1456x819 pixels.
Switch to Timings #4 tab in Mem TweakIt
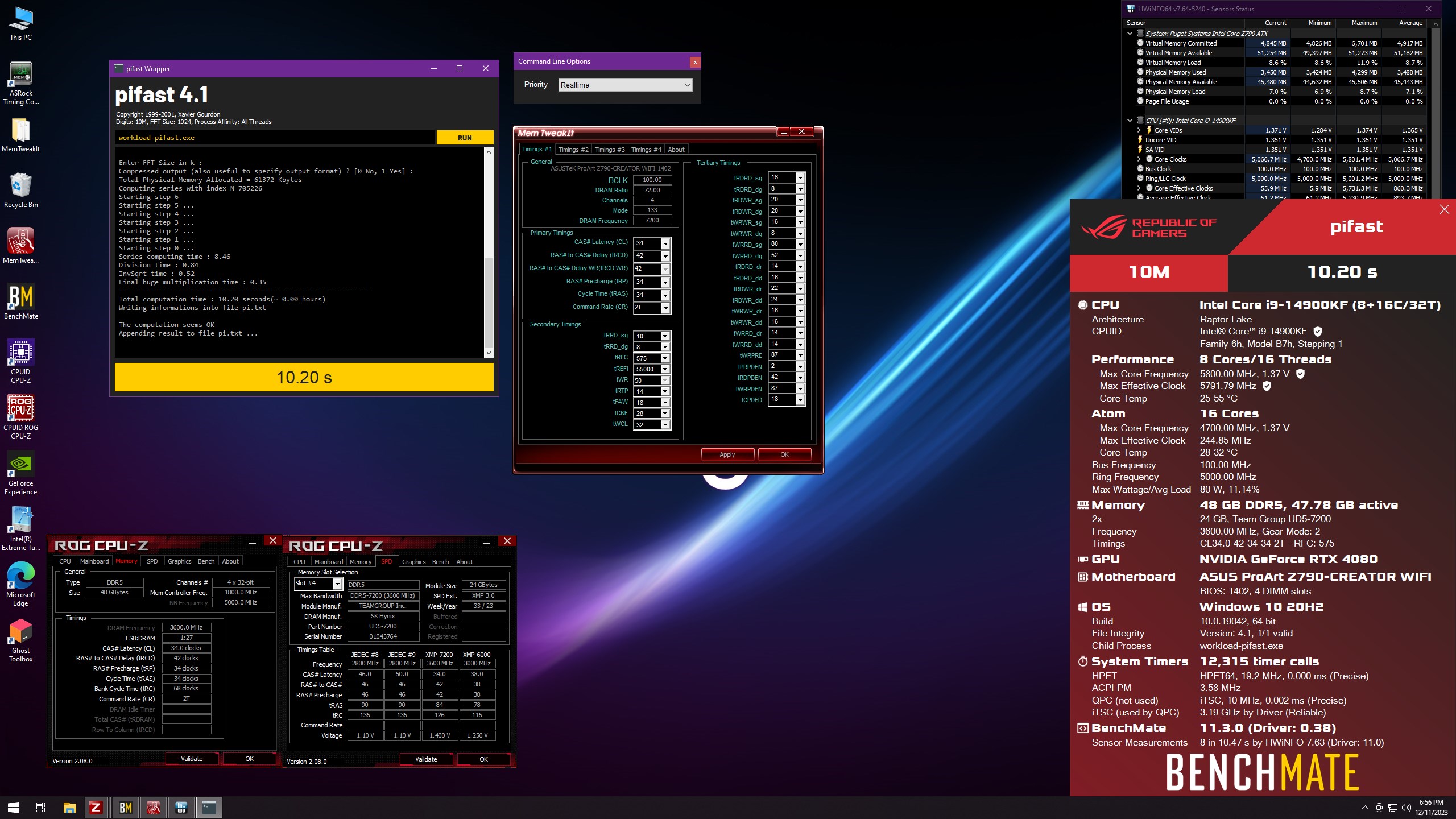click(x=646, y=150)
